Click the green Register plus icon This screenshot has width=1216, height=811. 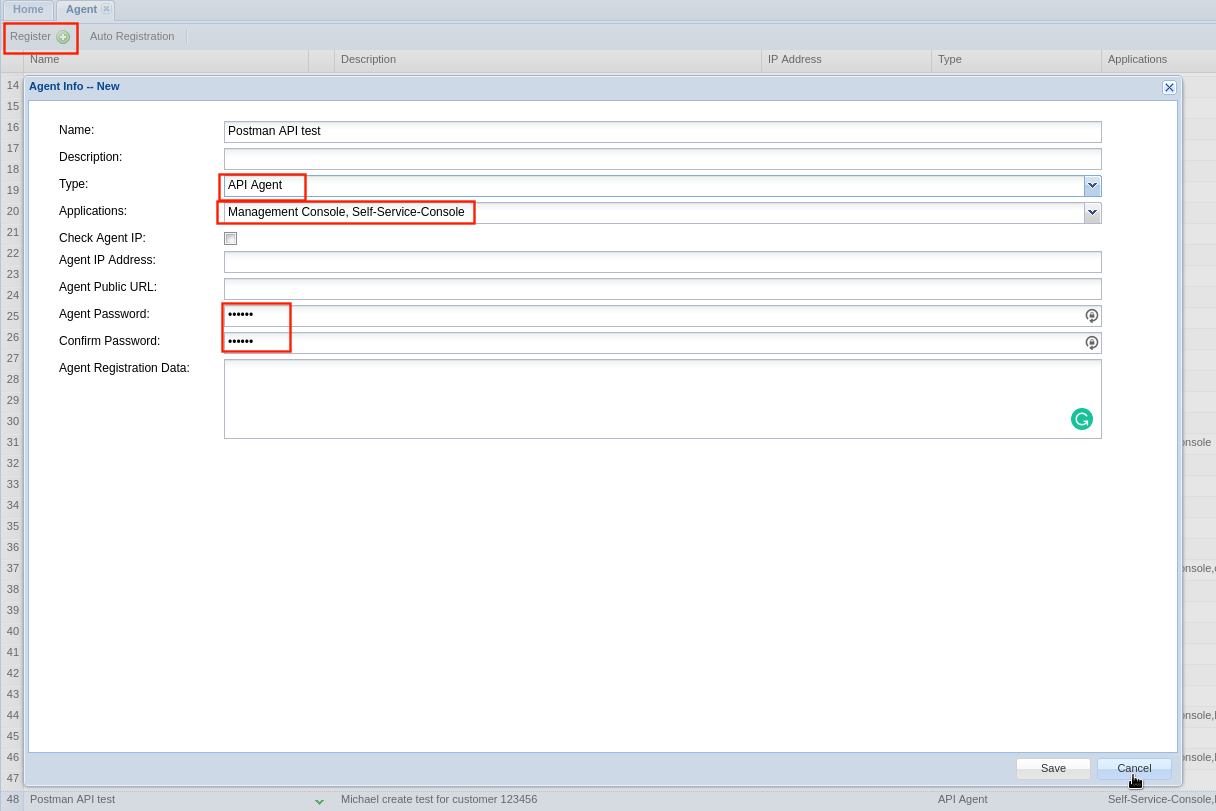pyautogui.click(x=63, y=37)
